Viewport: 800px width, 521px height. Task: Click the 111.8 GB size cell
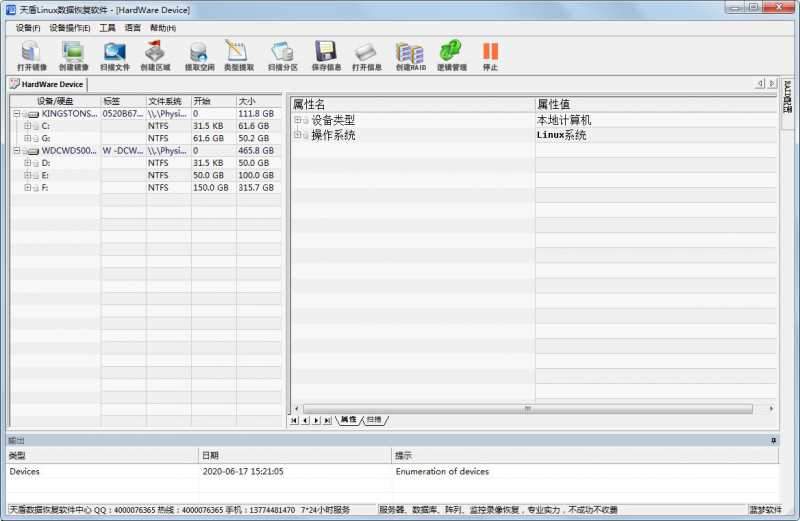[x=256, y=114]
